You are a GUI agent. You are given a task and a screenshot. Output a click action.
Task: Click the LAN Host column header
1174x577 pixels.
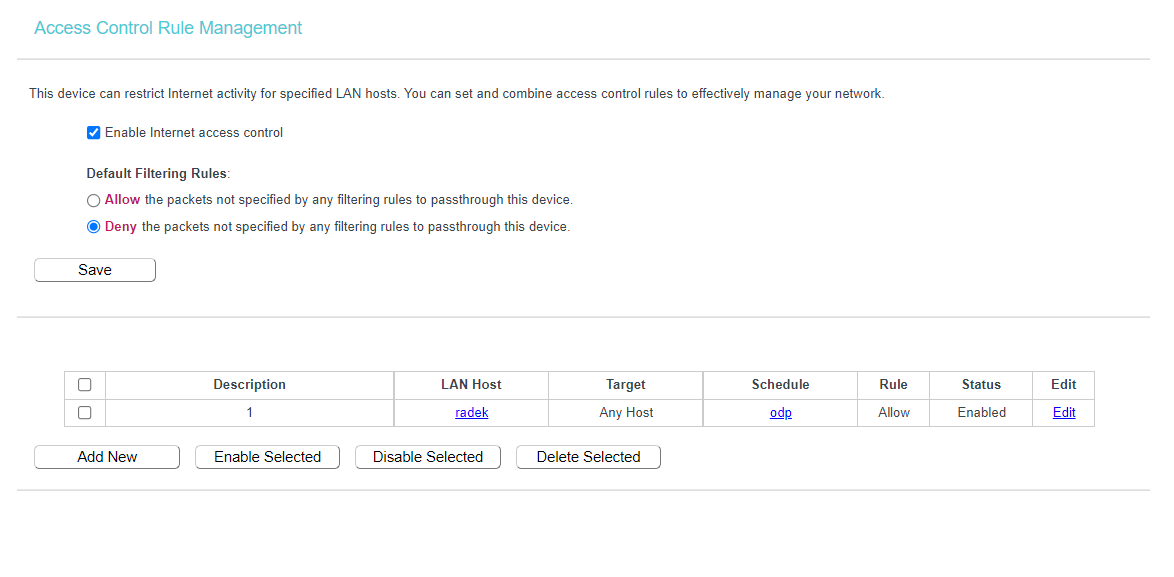471,385
